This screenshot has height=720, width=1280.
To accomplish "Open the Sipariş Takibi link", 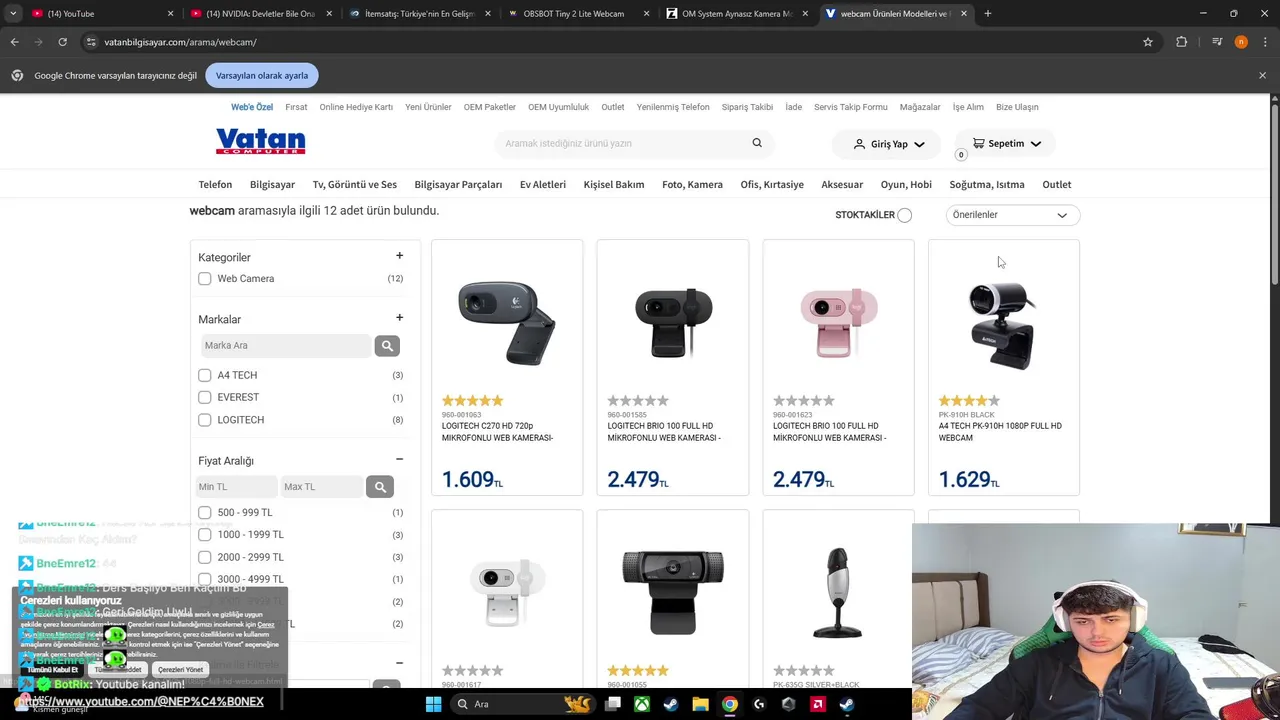I will pyautogui.click(x=747, y=107).
